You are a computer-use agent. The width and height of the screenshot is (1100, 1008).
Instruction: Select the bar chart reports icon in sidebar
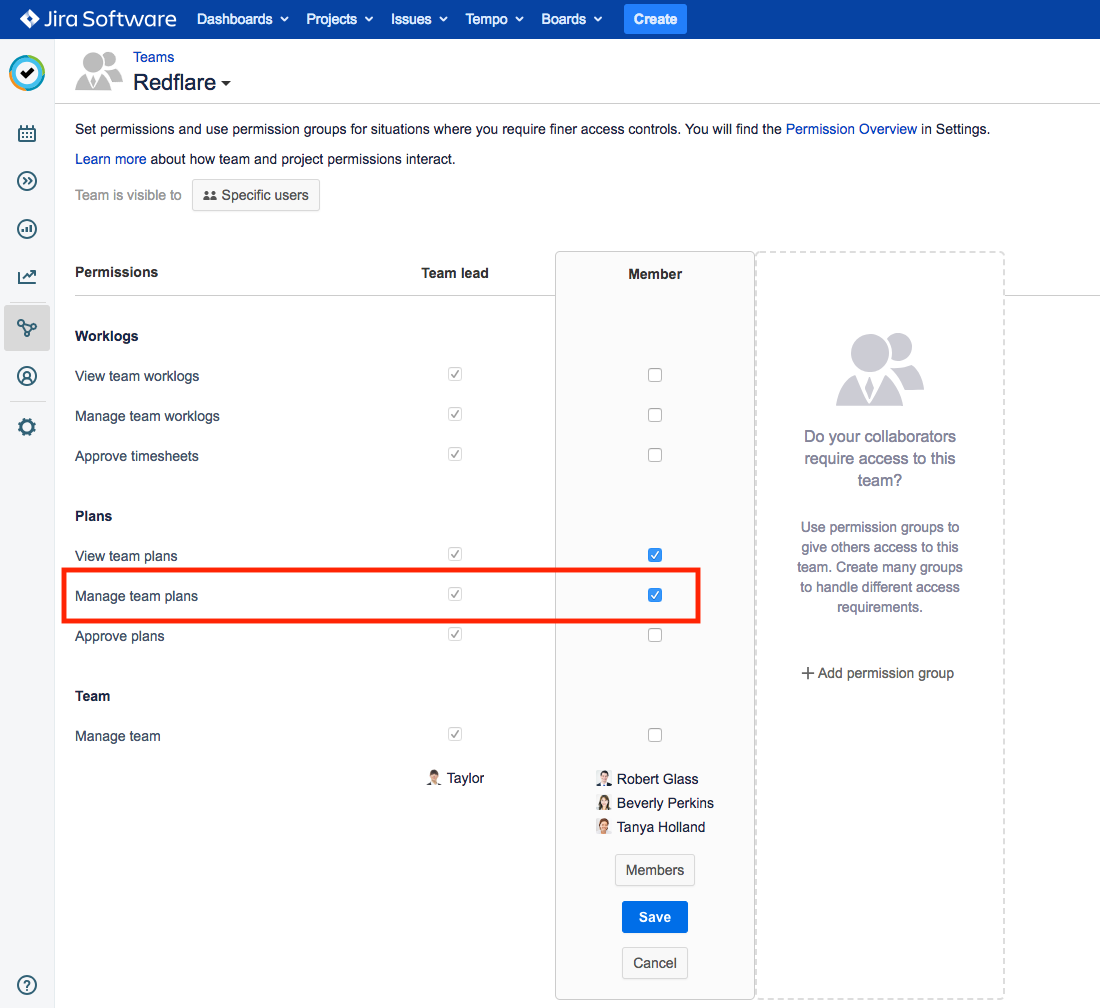pos(27,229)
